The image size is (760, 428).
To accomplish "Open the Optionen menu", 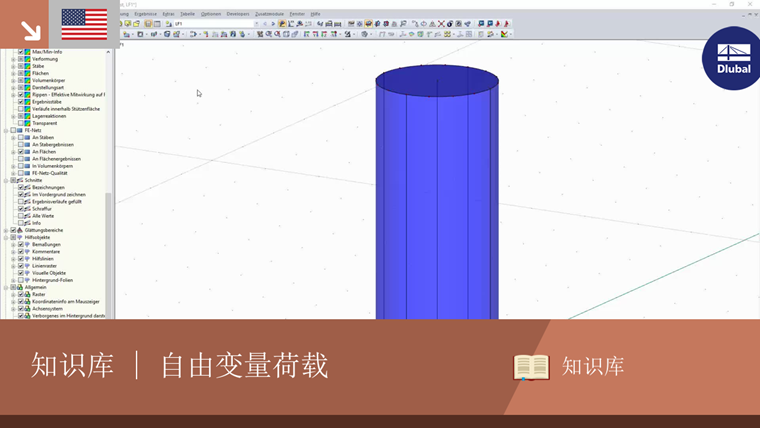I will pos(211,14).
